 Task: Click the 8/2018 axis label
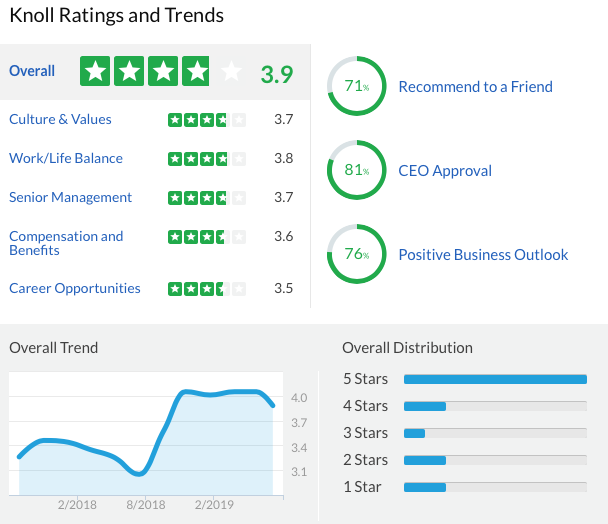pyautogui.click(x=146, y=505)
